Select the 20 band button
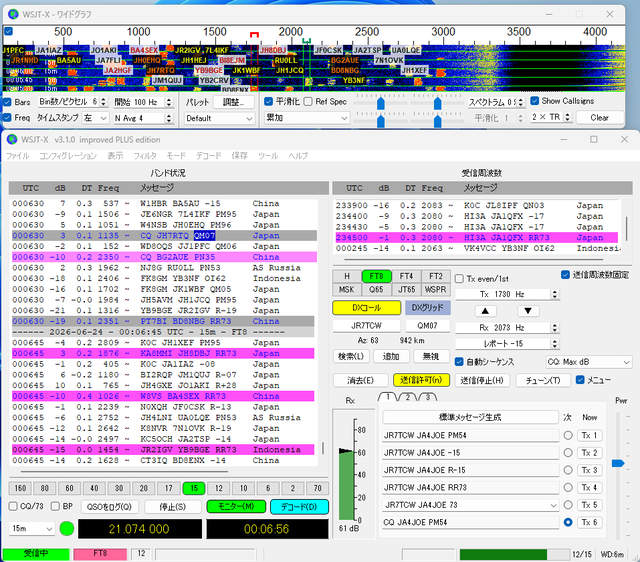This screenshot has width=640, height=562. pos(144,488)
